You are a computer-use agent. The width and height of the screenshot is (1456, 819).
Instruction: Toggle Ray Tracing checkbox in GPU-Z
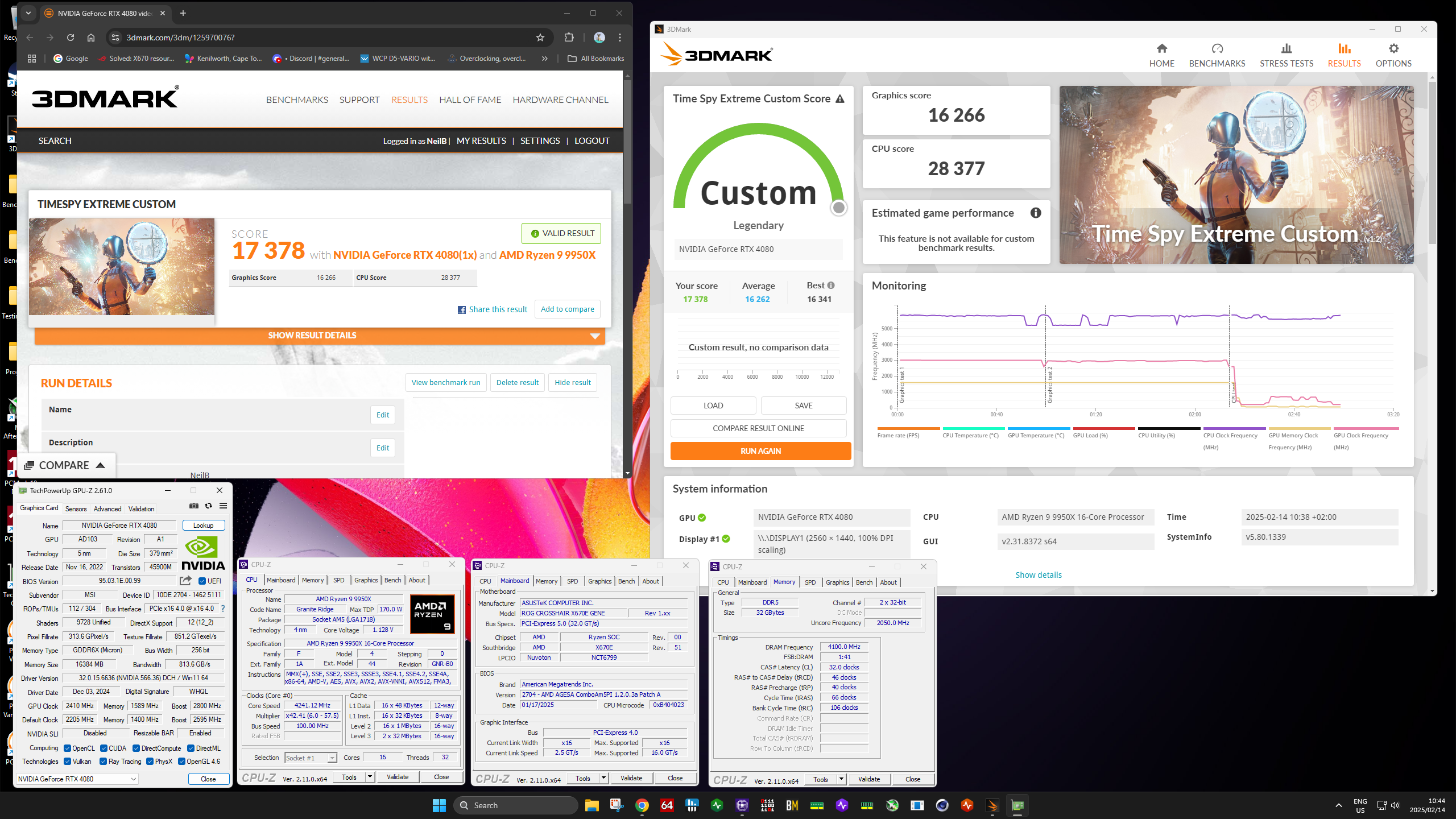click(x=103, y=762)
